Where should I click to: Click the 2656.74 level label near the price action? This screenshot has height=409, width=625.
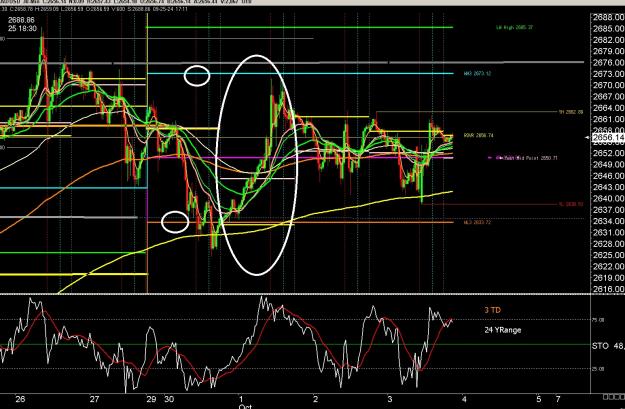[478, 136]
